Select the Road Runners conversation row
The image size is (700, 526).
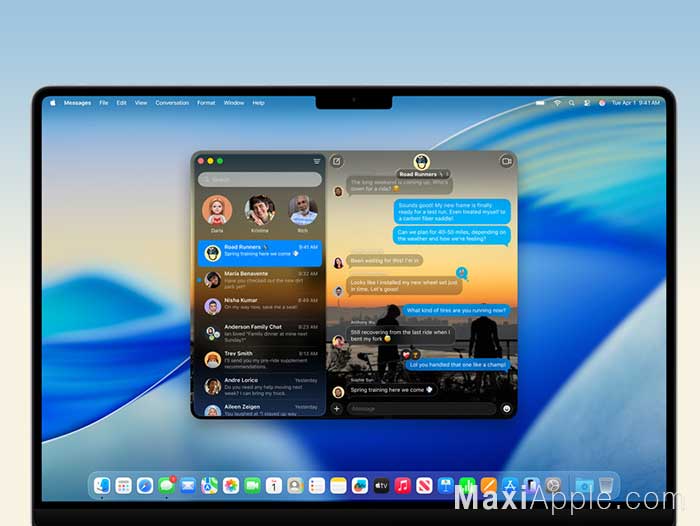(260, 253)
